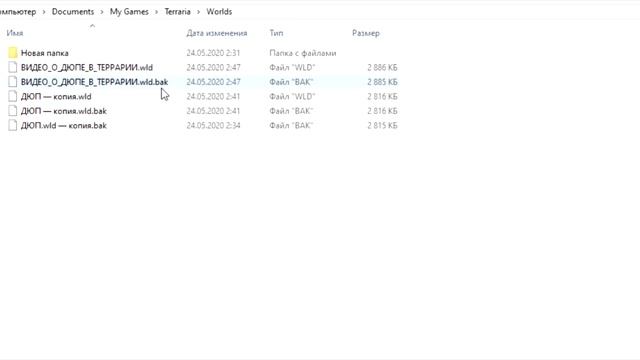Click the ДЮП — копия.wld file icon
640x360 pixels.
13,96
